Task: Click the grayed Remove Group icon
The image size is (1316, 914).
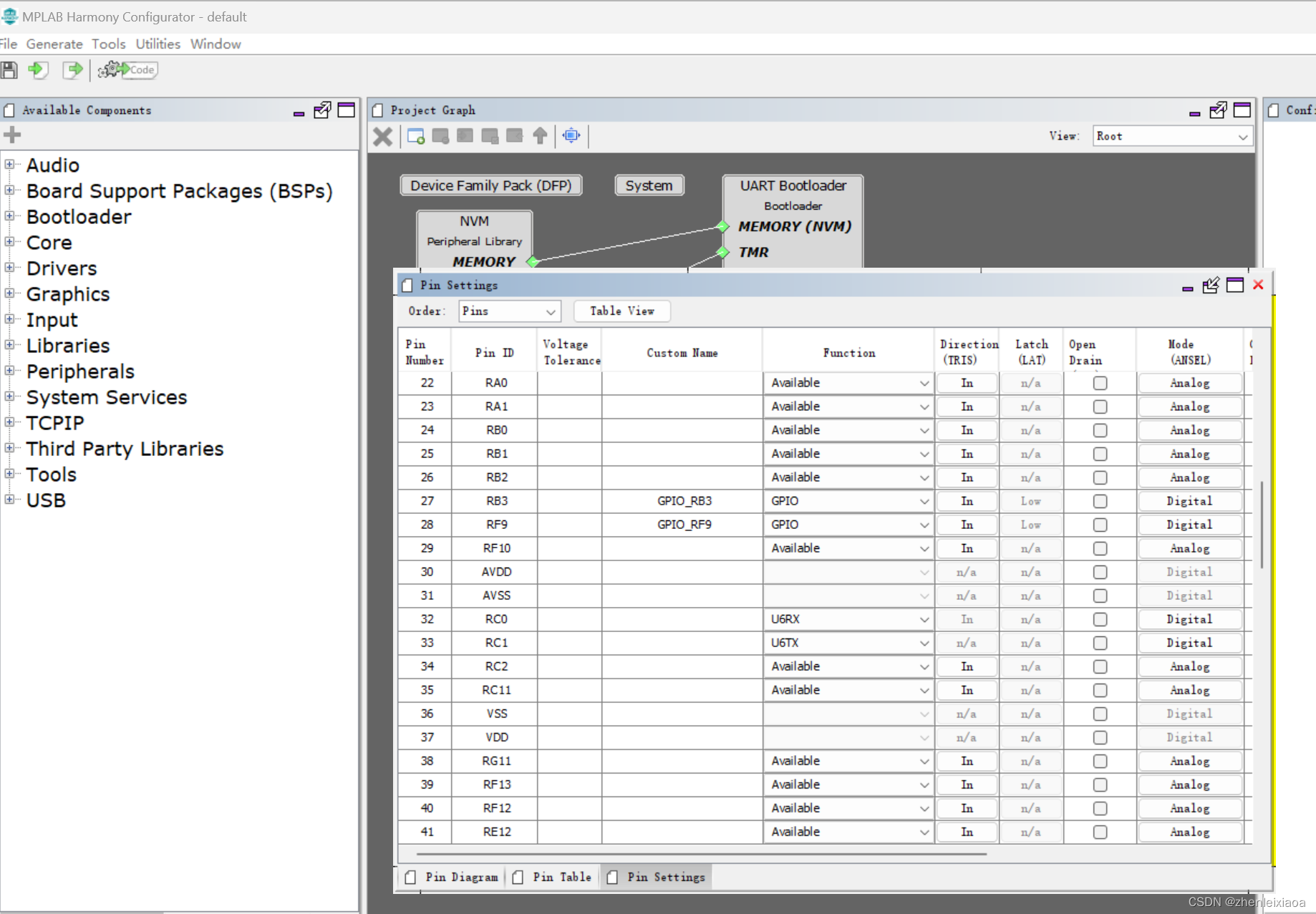Action: [x=440, y=136]
